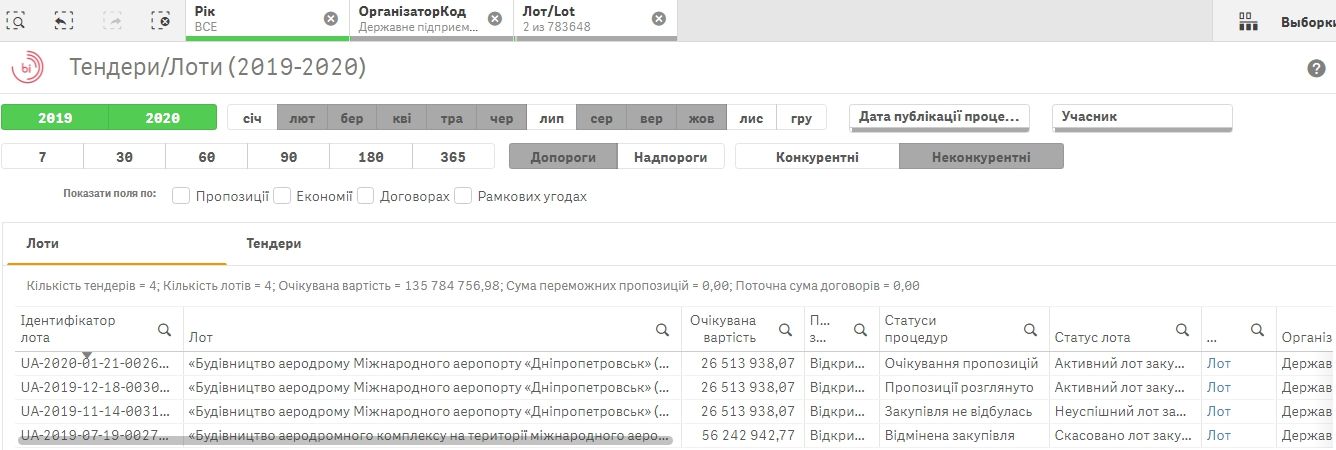Enable Економії fields checkbox
1336x450 pixels.
282,196
